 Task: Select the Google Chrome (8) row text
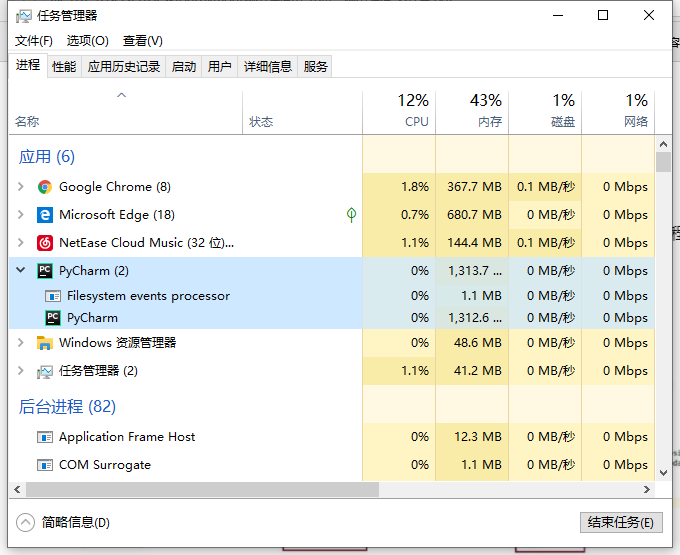coord(115,187)
